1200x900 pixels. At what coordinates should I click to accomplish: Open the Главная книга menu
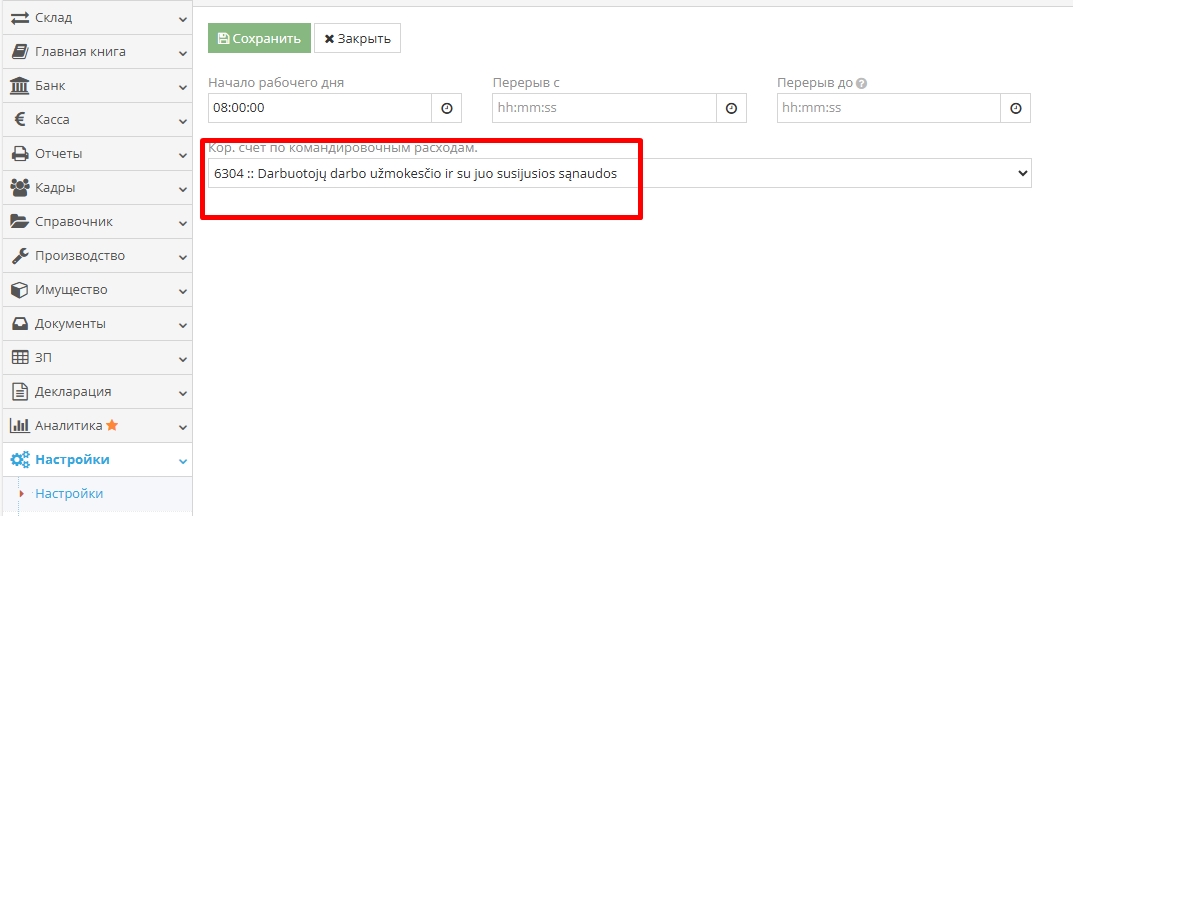pyautogui.click(x=80, y=52)
